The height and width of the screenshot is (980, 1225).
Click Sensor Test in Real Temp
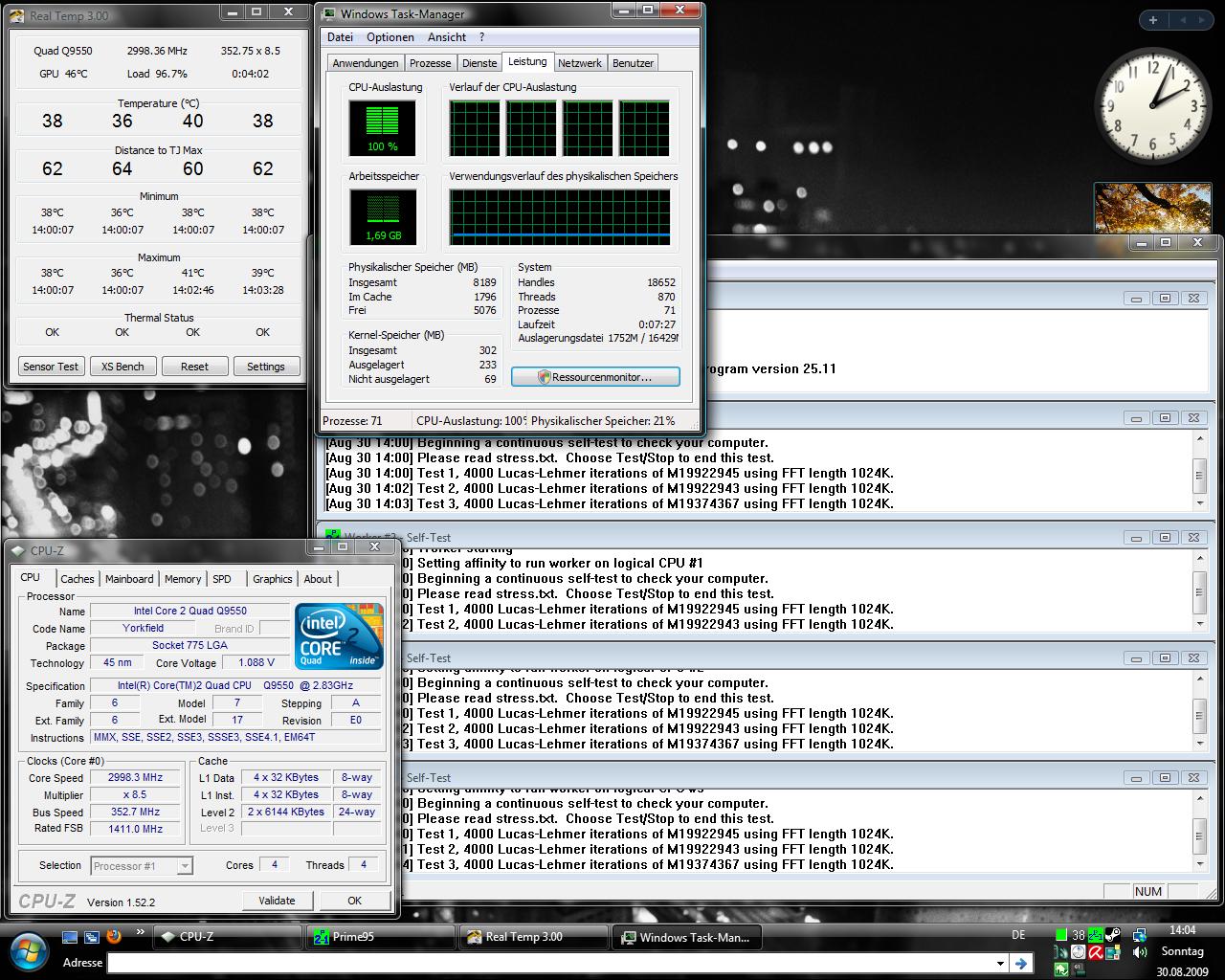[x=52, y=367]
